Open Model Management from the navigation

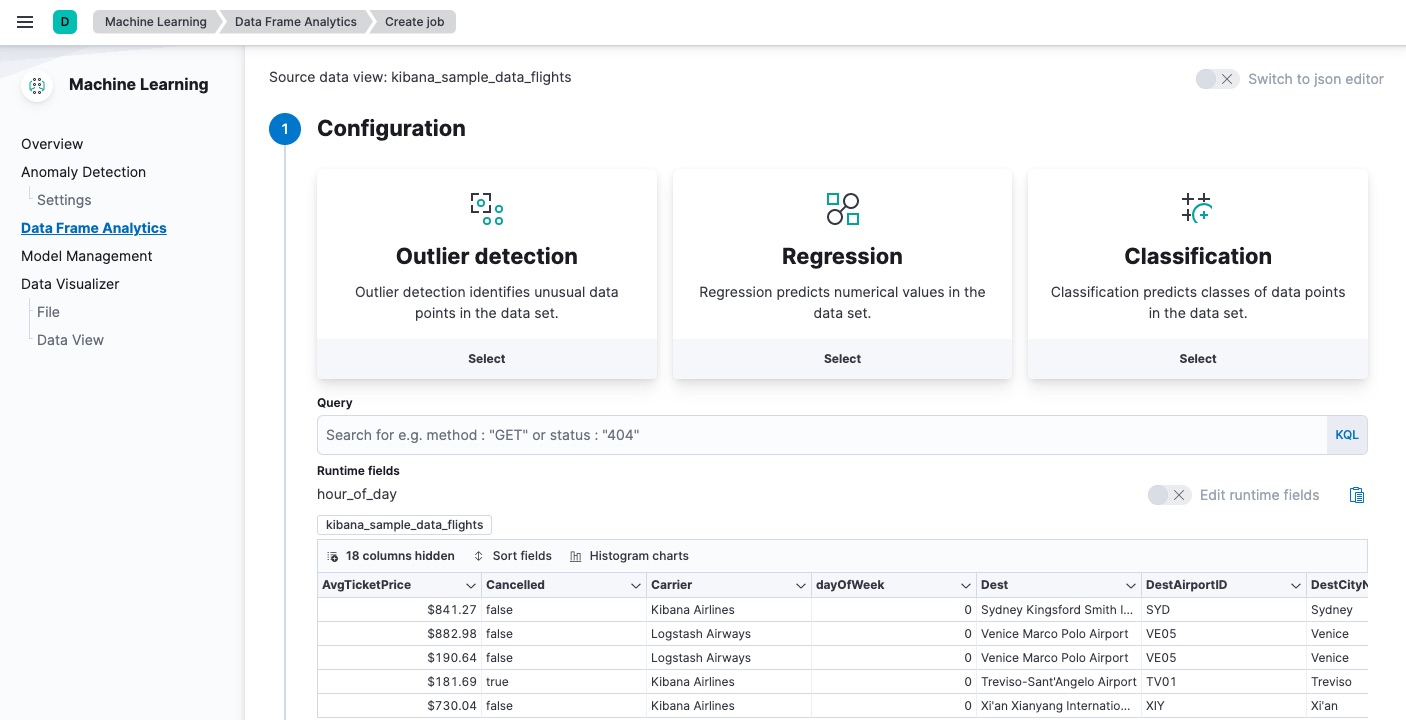[x=86, y=256]
